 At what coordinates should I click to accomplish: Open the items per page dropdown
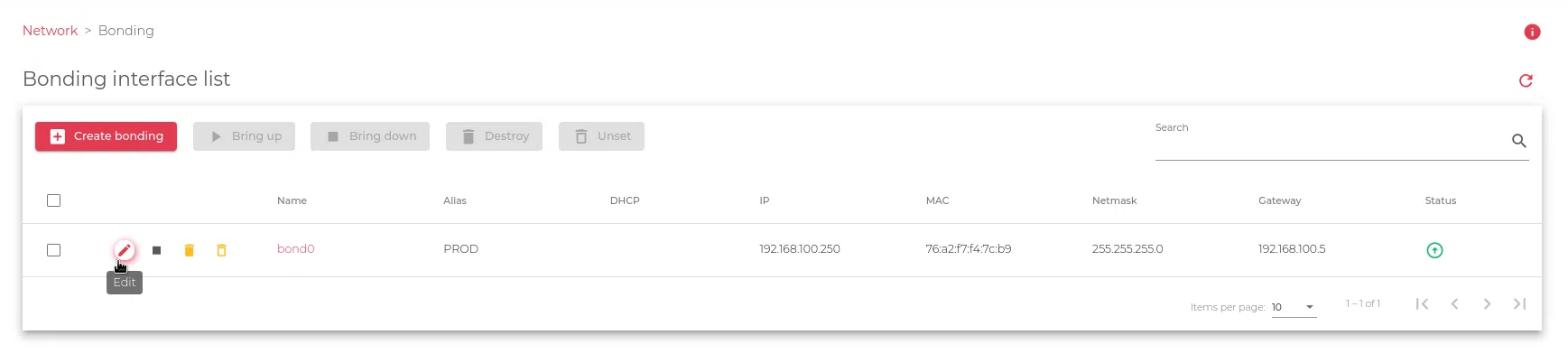[1294, 307]
